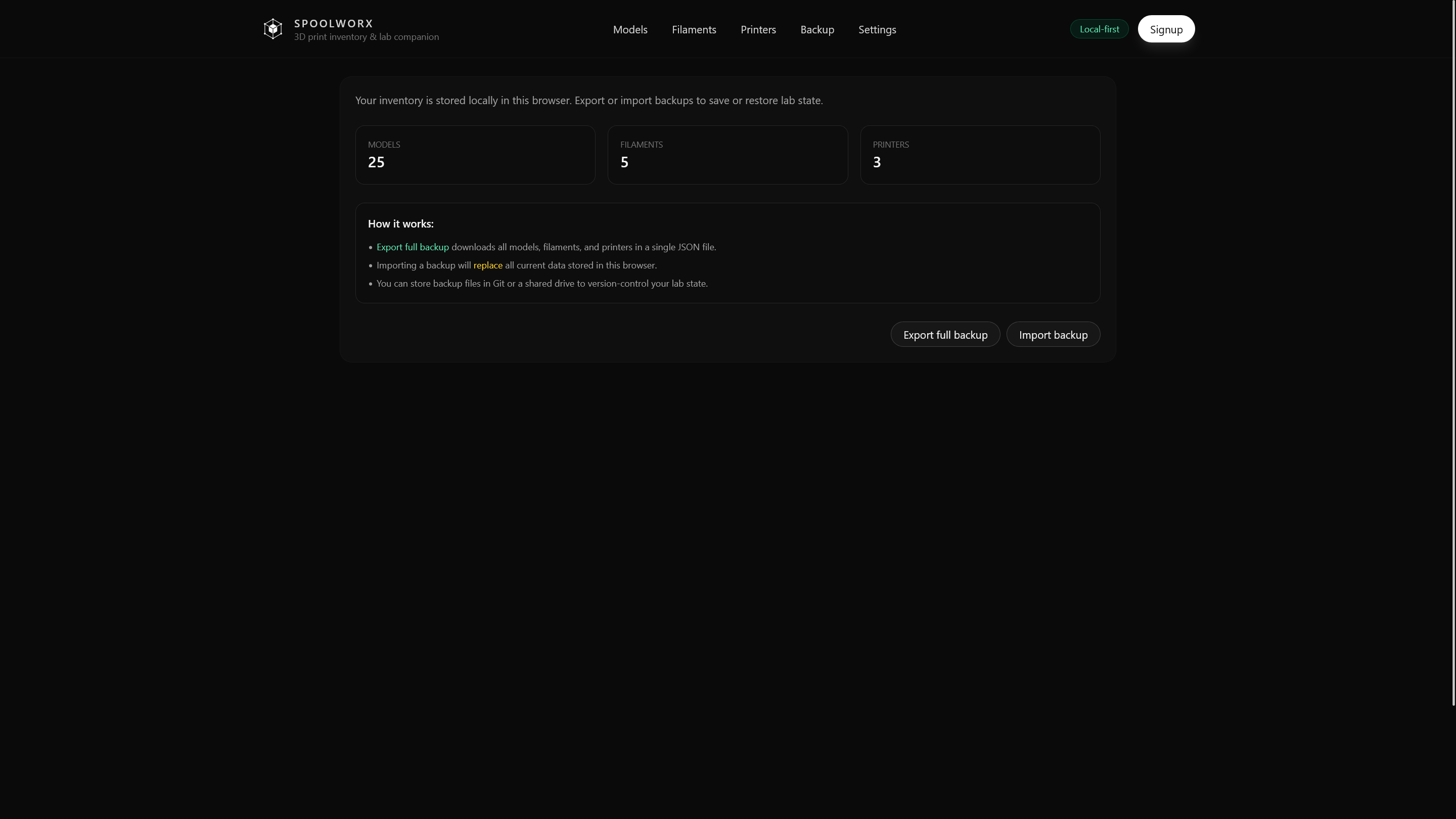The image size is (1456, 819).
Task: Click the SPOOLWORX brand title text
Action: click(334, 23)
